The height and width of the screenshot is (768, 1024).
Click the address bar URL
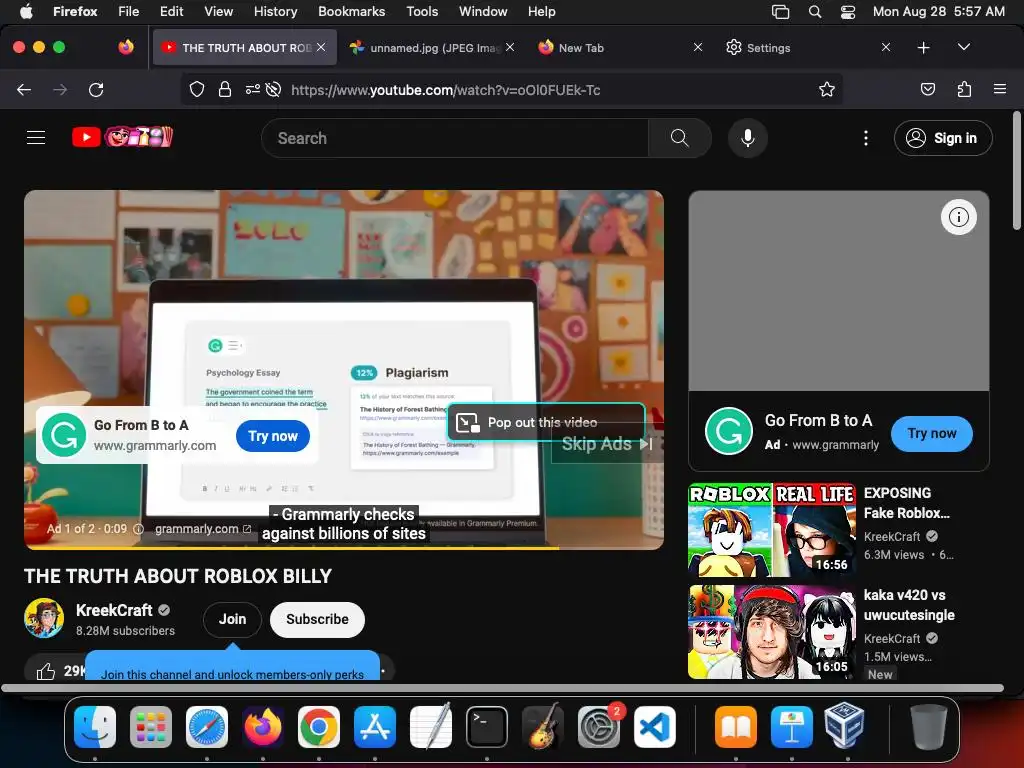pos(445,90)
